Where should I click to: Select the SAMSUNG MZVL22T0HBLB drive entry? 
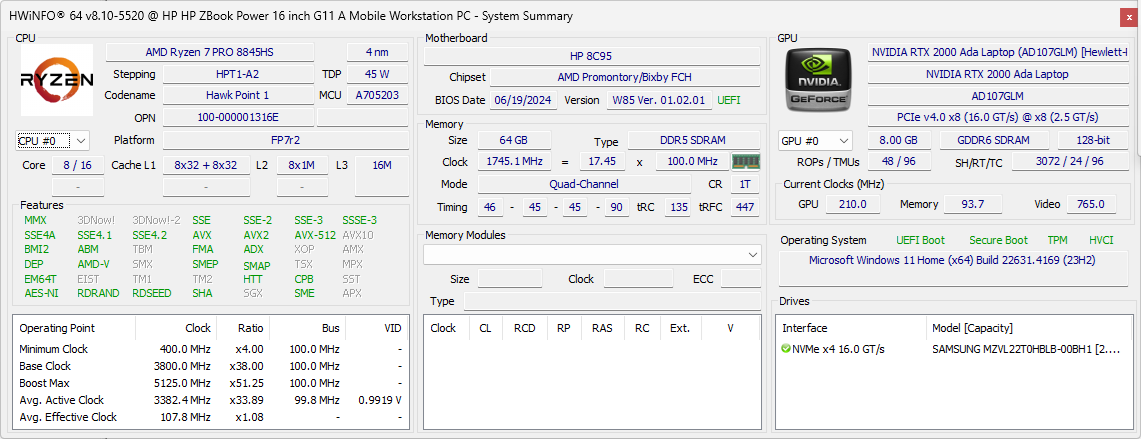[x=1024, y=349]
